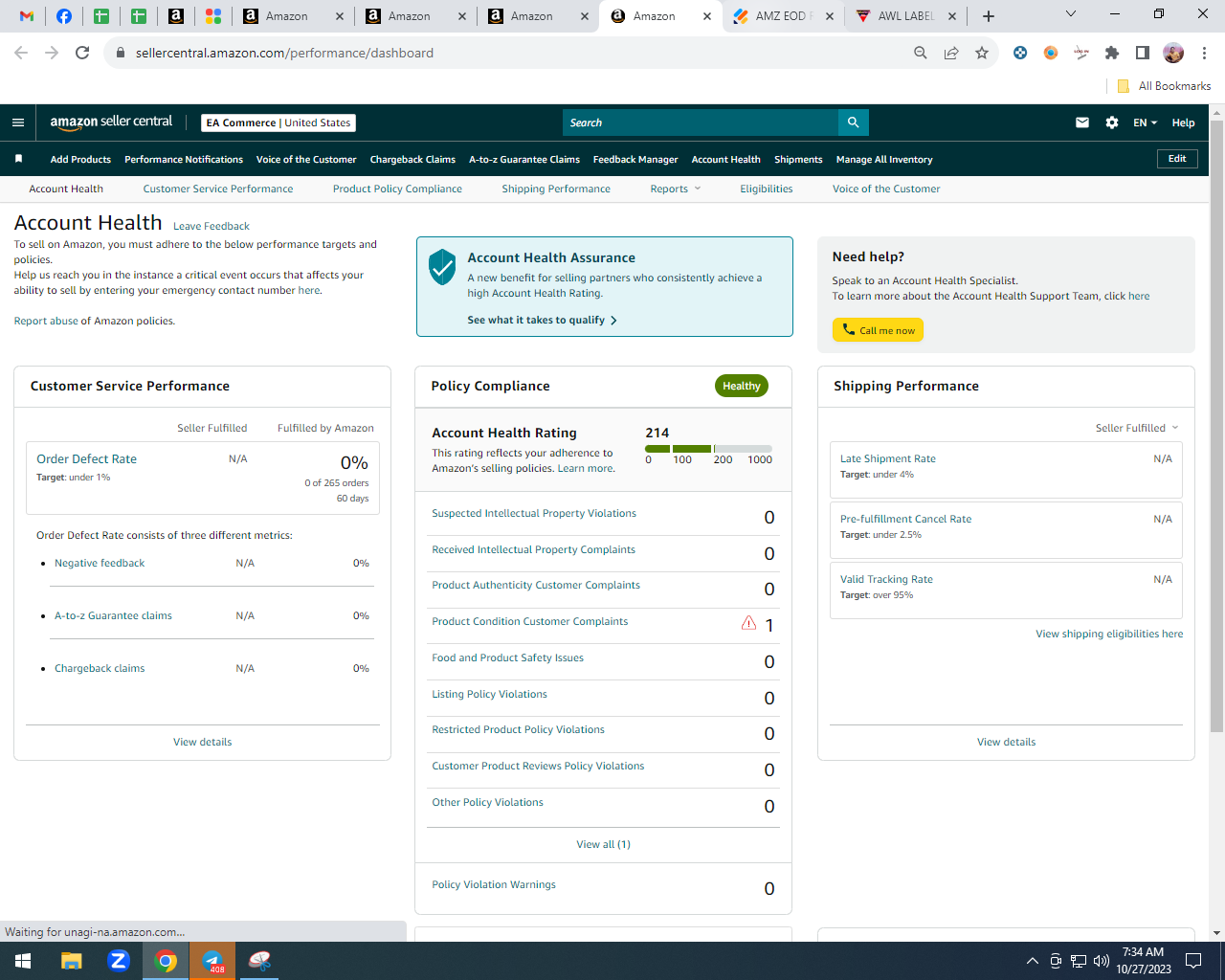
Task: Open Negative feedback metric link
Action: click(100, 563)
